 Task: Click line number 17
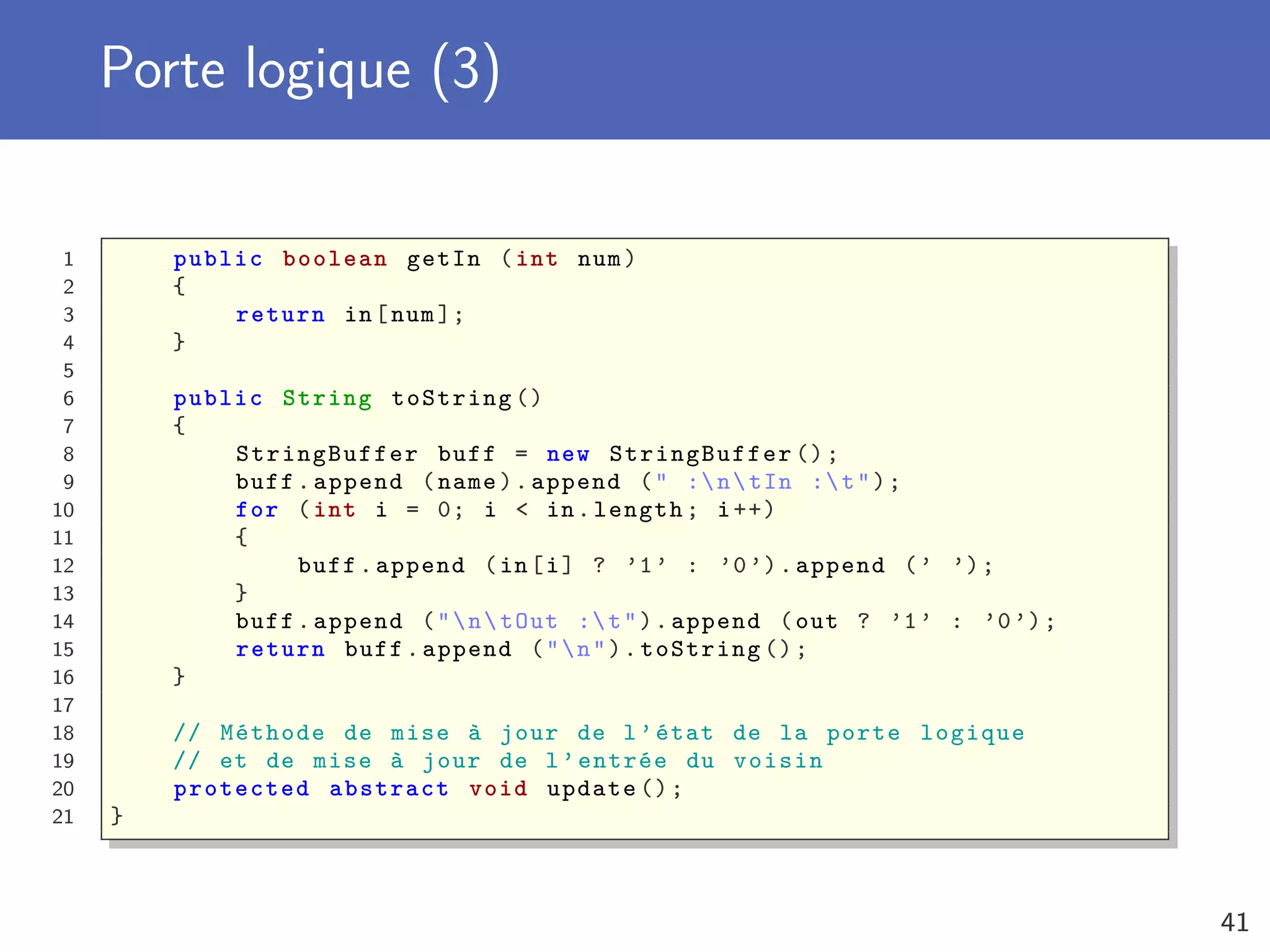[x=63, y=705]
